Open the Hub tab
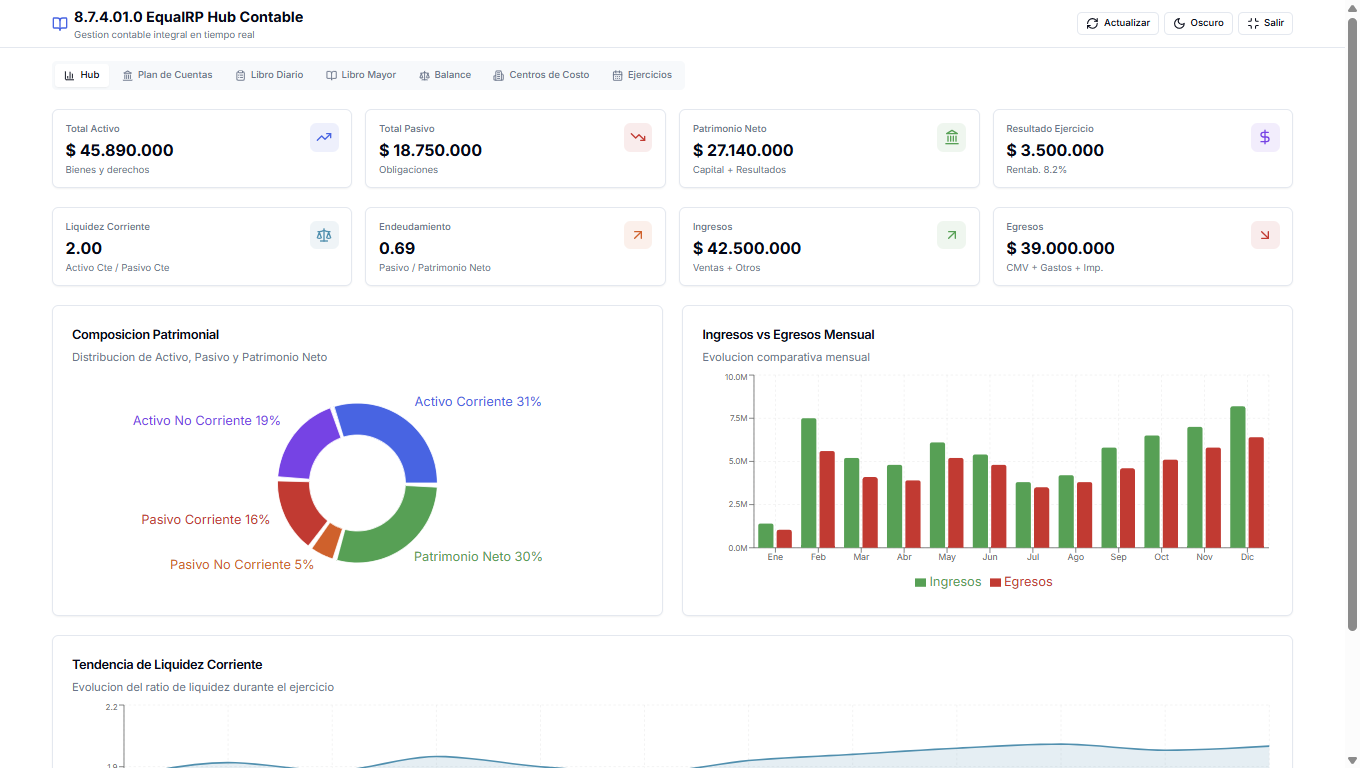1360x768 pixels. [x=82, y=75]
